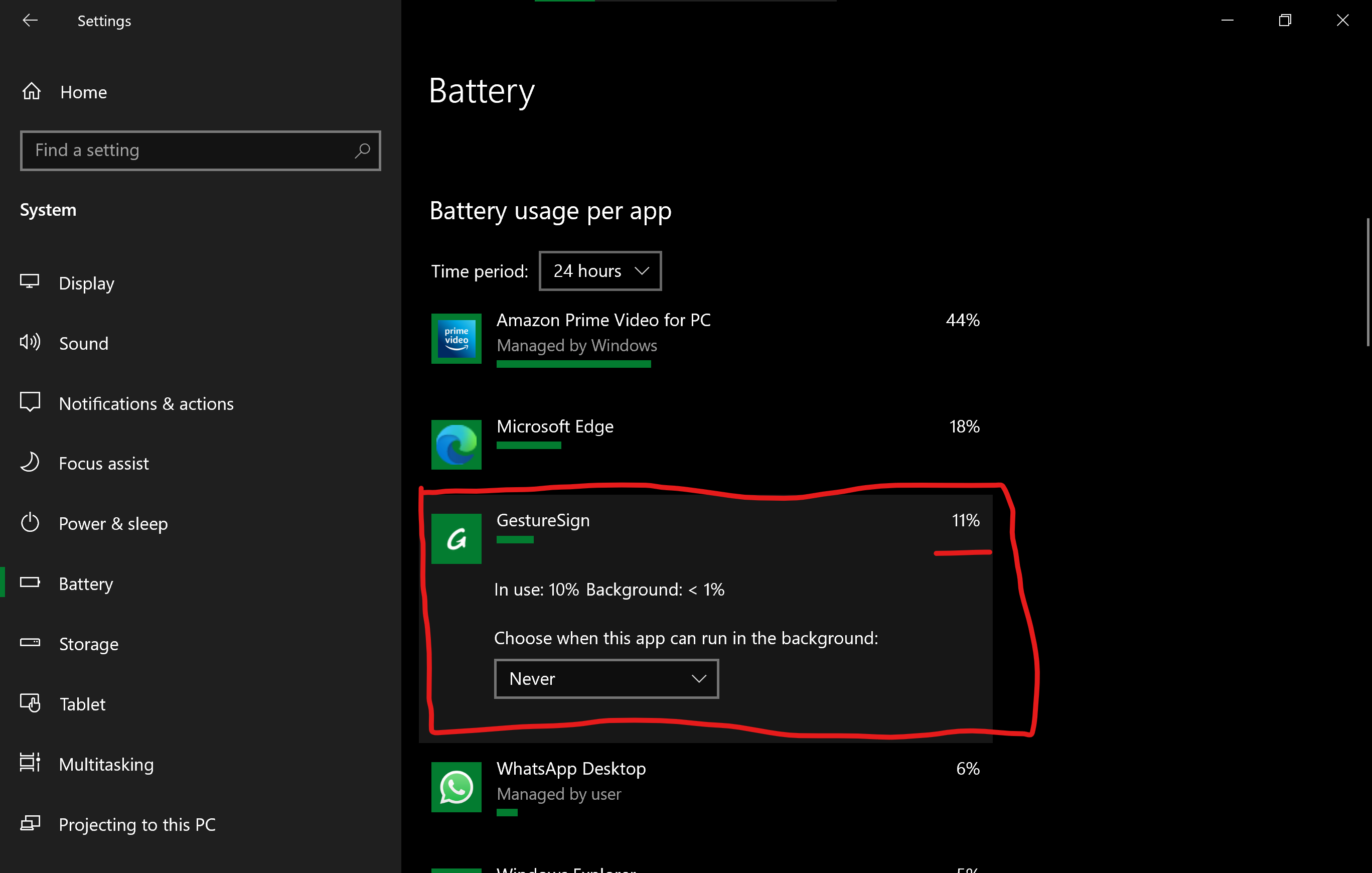Click the 18% usage value
1372x873 pixels.
[x=964, y=427]
